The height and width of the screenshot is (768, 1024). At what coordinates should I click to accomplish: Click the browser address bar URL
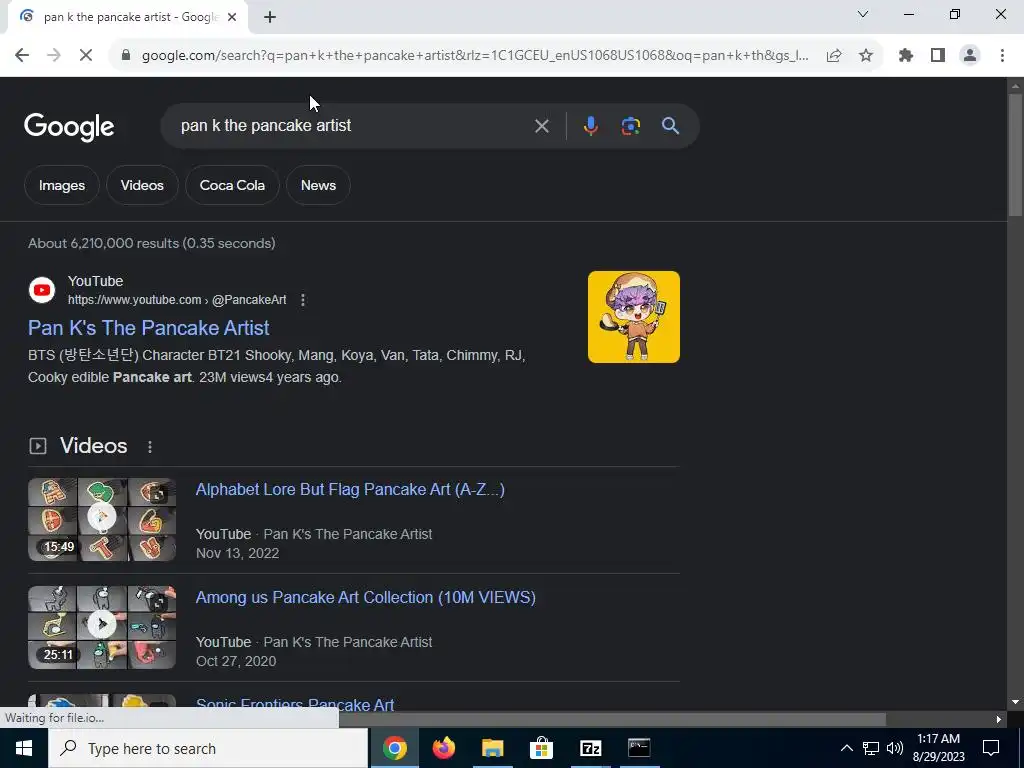click(x=475, y=56)
